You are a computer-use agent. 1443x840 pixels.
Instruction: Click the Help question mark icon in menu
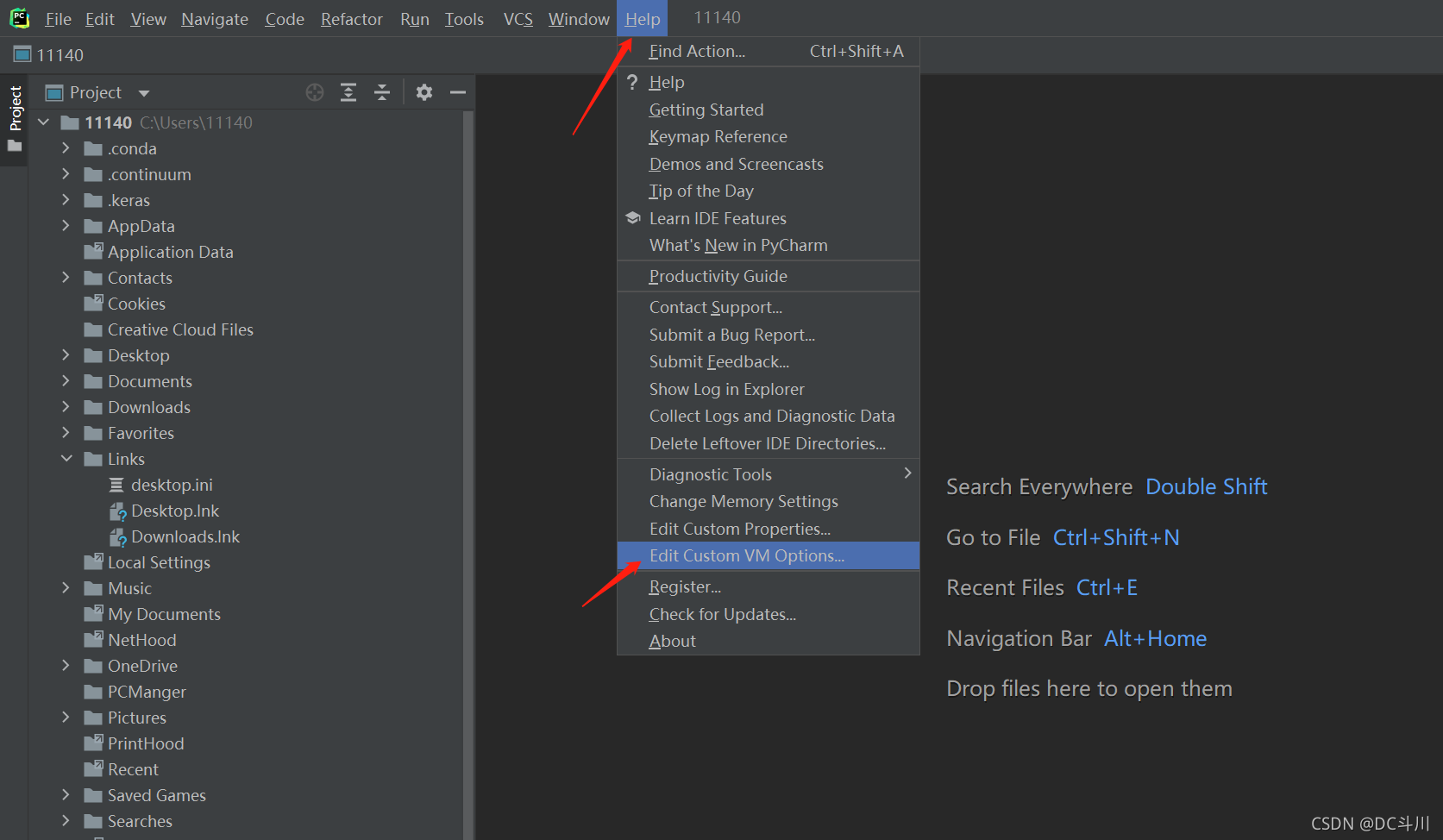(x=632, y=82)
